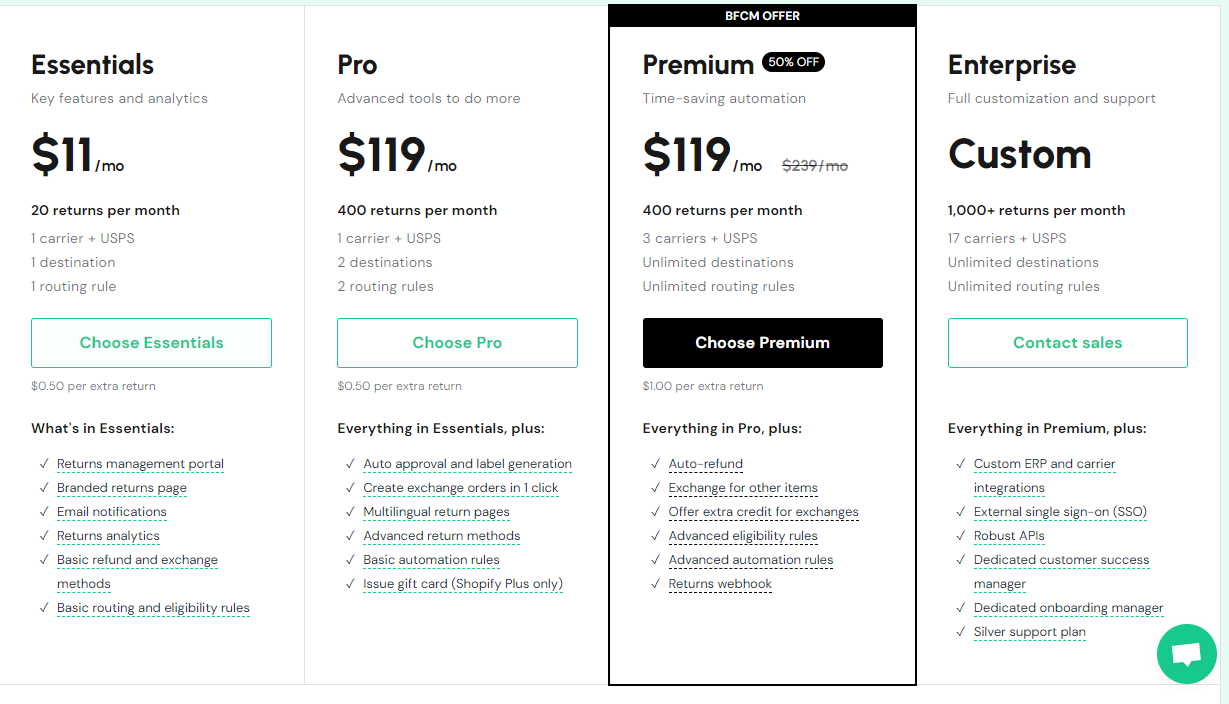Open Auto approval and label generation link

(467, 464)
